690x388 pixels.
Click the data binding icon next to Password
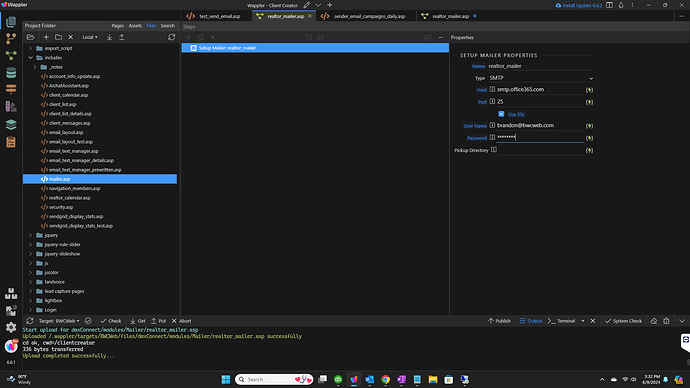coord(589,138)
